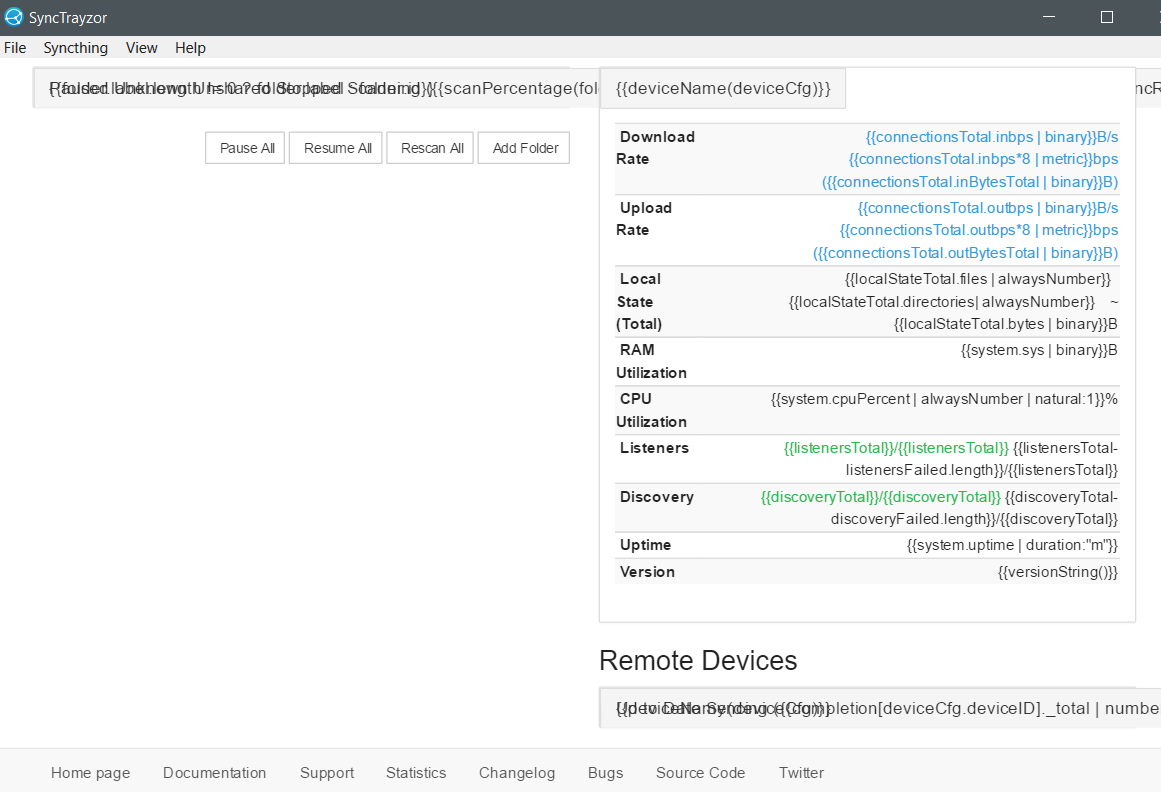The width and height of the screenshot is (1161, 792).
Task: Open the Syncthing menu
Action: coord(76,48)
